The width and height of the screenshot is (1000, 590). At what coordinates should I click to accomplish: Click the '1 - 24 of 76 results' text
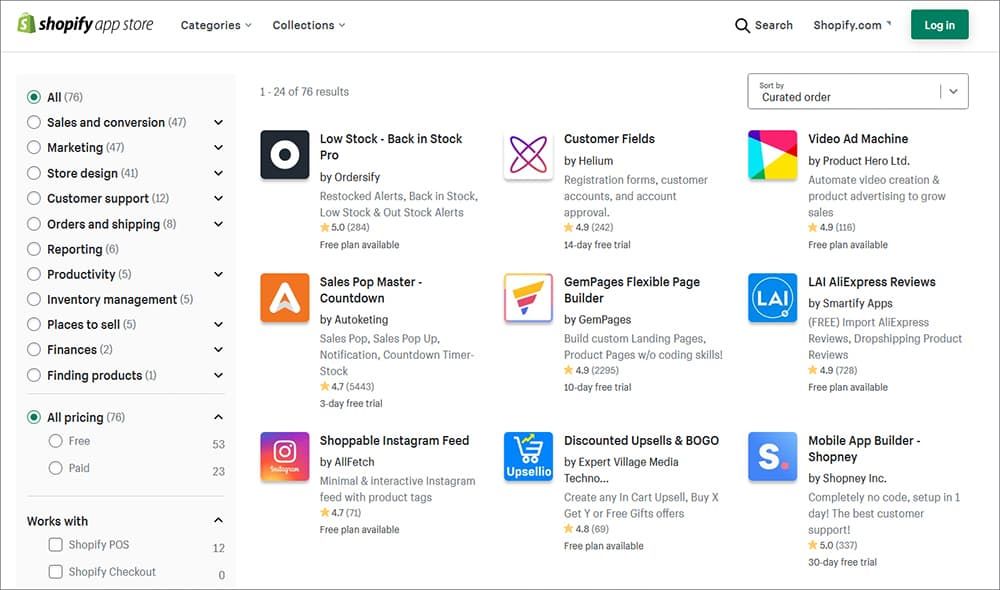point(304,92)
